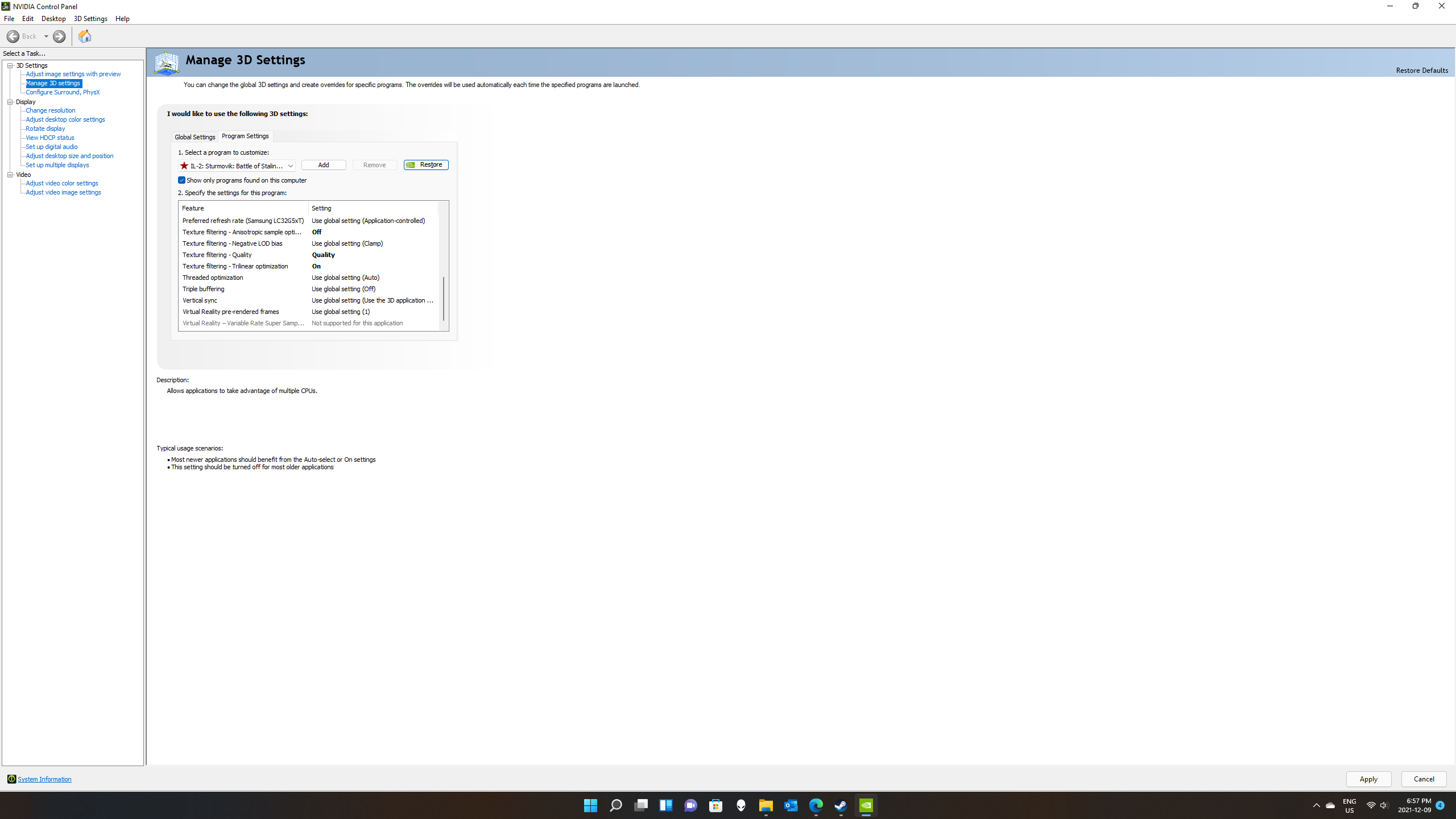Select Virtual Reality pre-rendered frames row

click(309, 312)
